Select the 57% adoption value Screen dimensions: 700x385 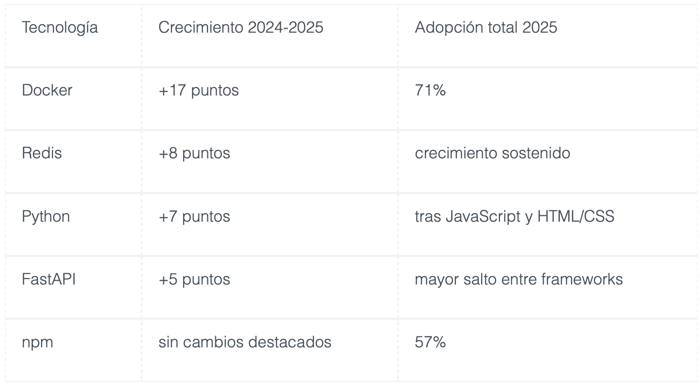(x=430, y=342)
